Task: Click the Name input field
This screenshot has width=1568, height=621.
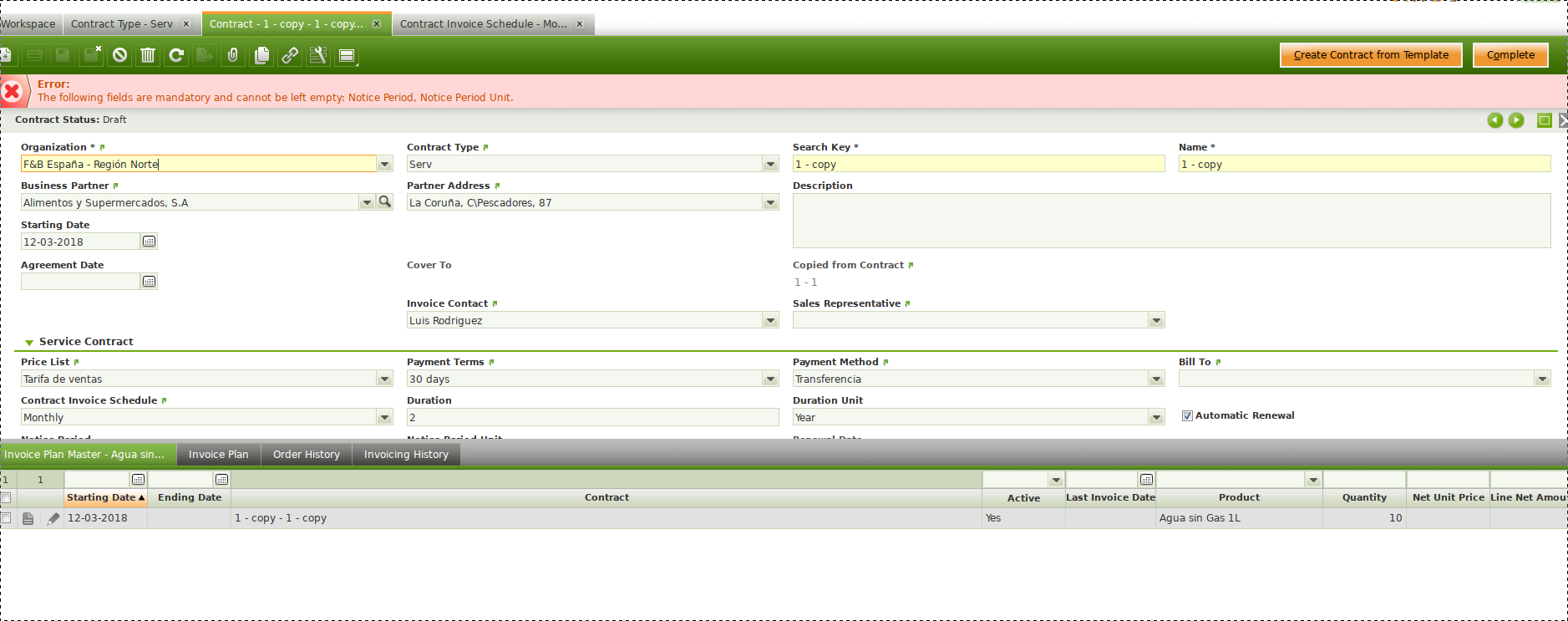Action: point(1364,164)
